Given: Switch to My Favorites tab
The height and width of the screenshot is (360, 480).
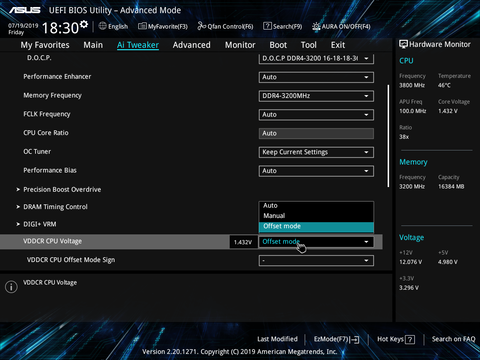Looking at the screenshot, I should 45,45.
